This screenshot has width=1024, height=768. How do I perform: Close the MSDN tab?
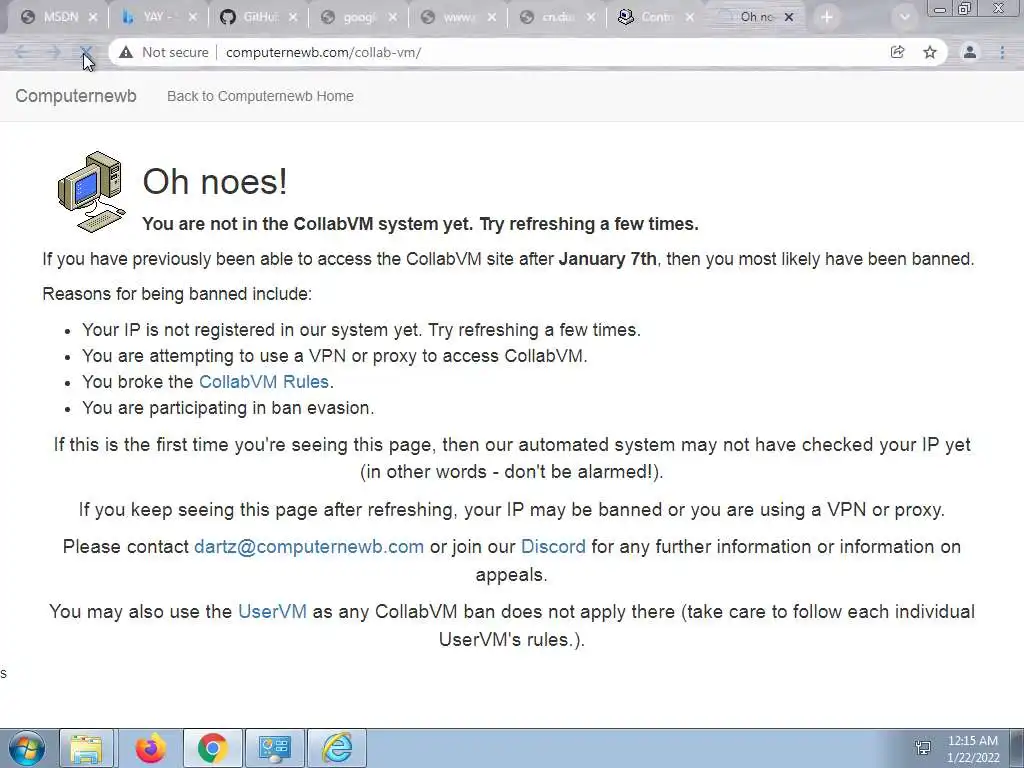click(x=93, y=18)
